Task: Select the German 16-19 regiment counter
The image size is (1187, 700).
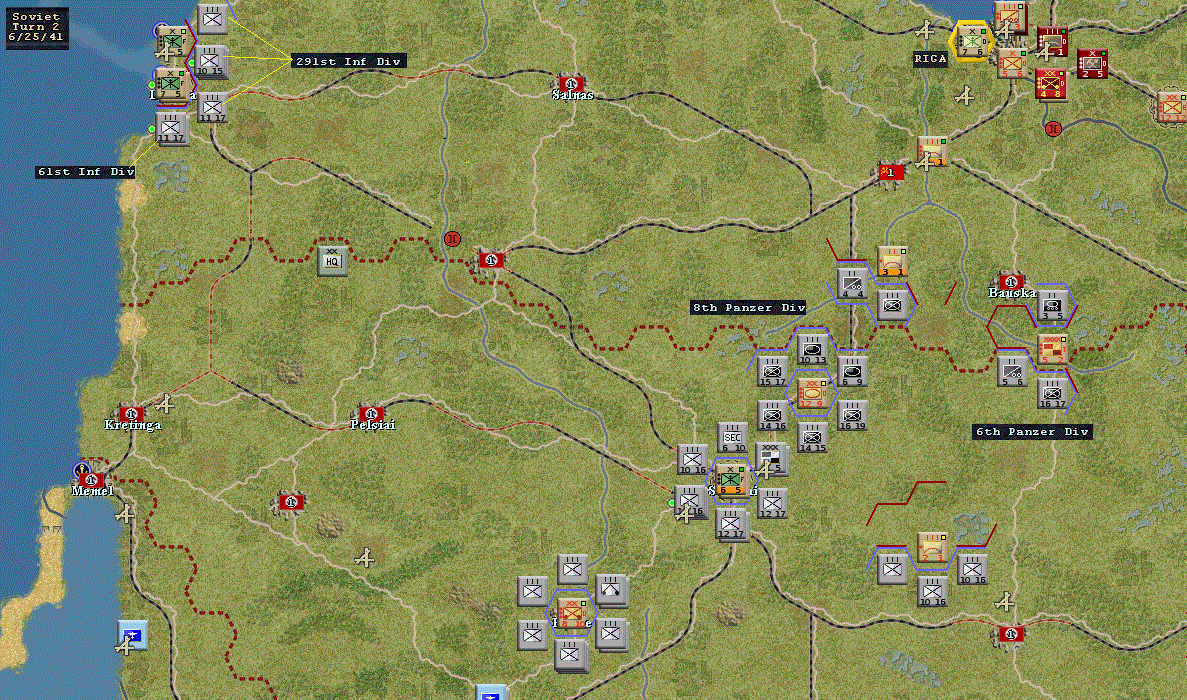Action: click(852, 415)
